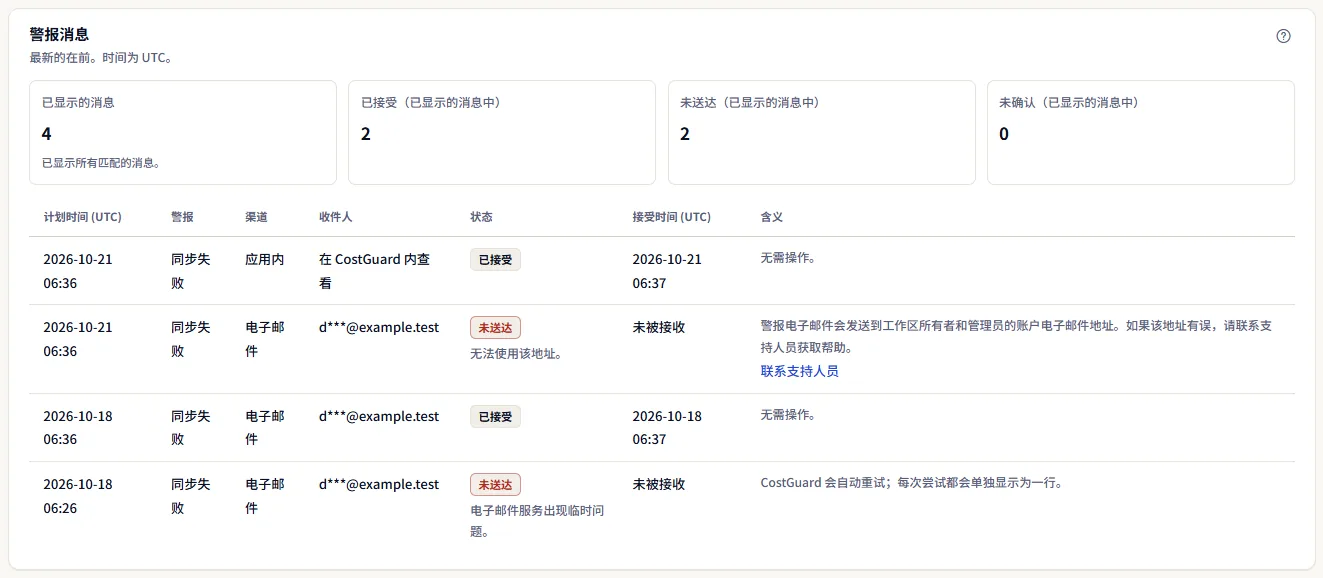Select the planned time "2026-10-18 06:26"
This screenshot has height=578, width=1323.
(x=78, y=496)
